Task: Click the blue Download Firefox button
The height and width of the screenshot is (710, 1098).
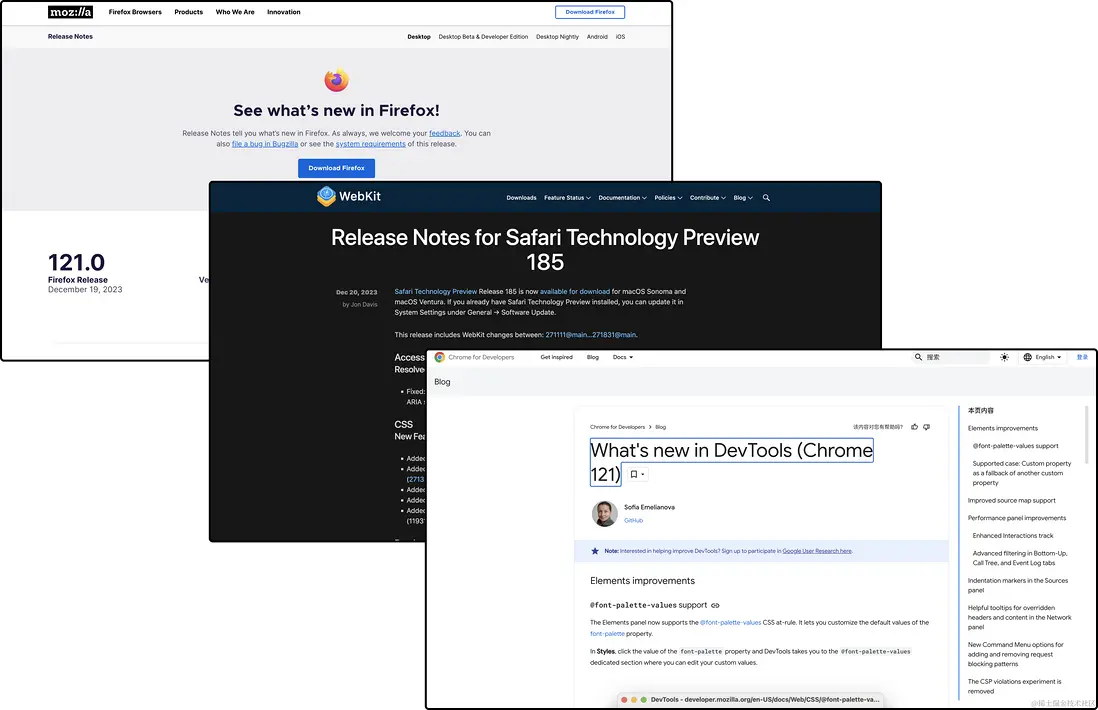Action: [336, 168]
